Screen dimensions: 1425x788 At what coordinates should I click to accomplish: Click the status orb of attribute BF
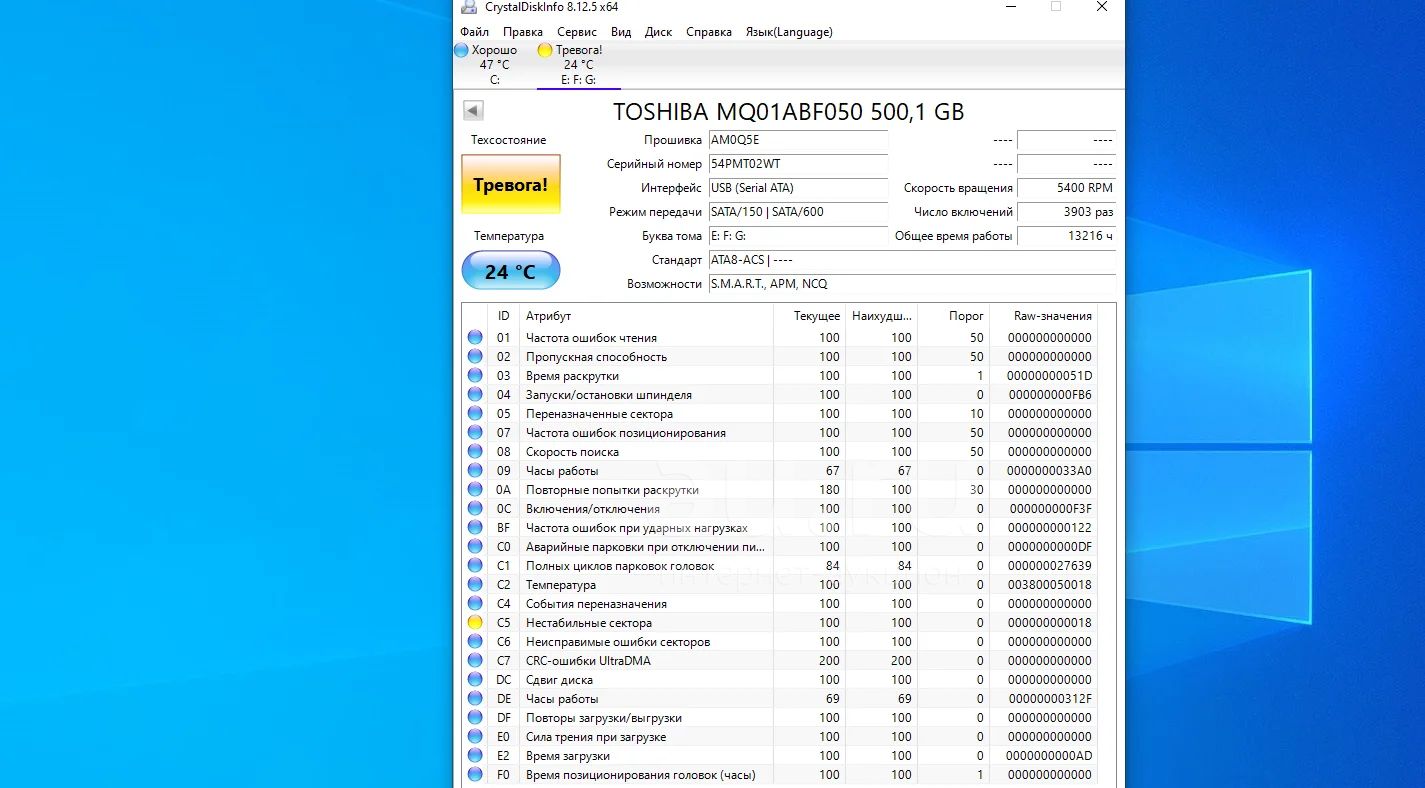[x=475, y=527]
